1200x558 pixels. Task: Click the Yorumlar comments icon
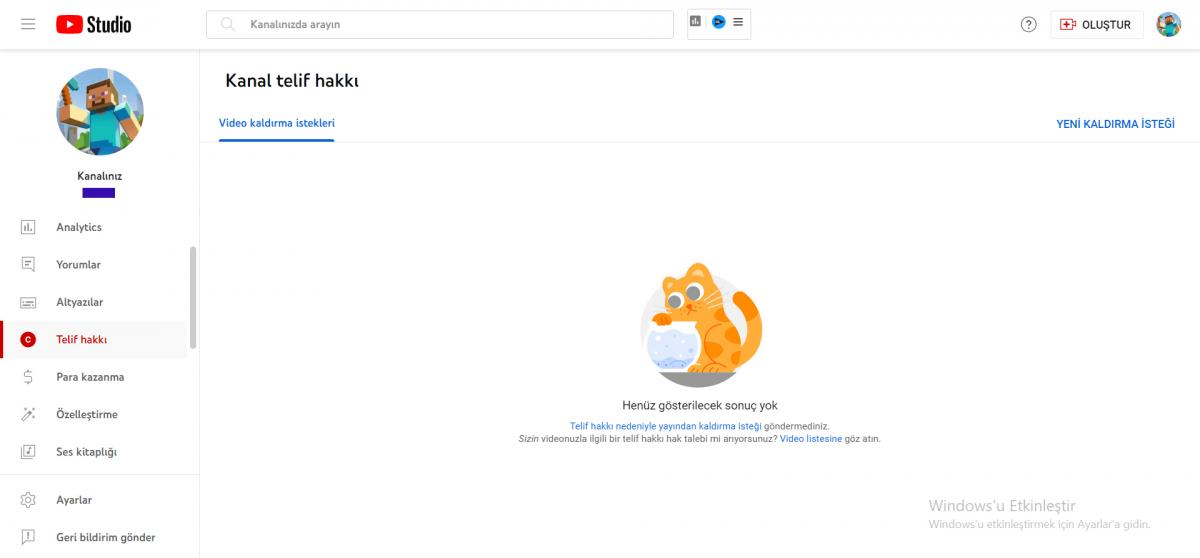pos(28,265)
